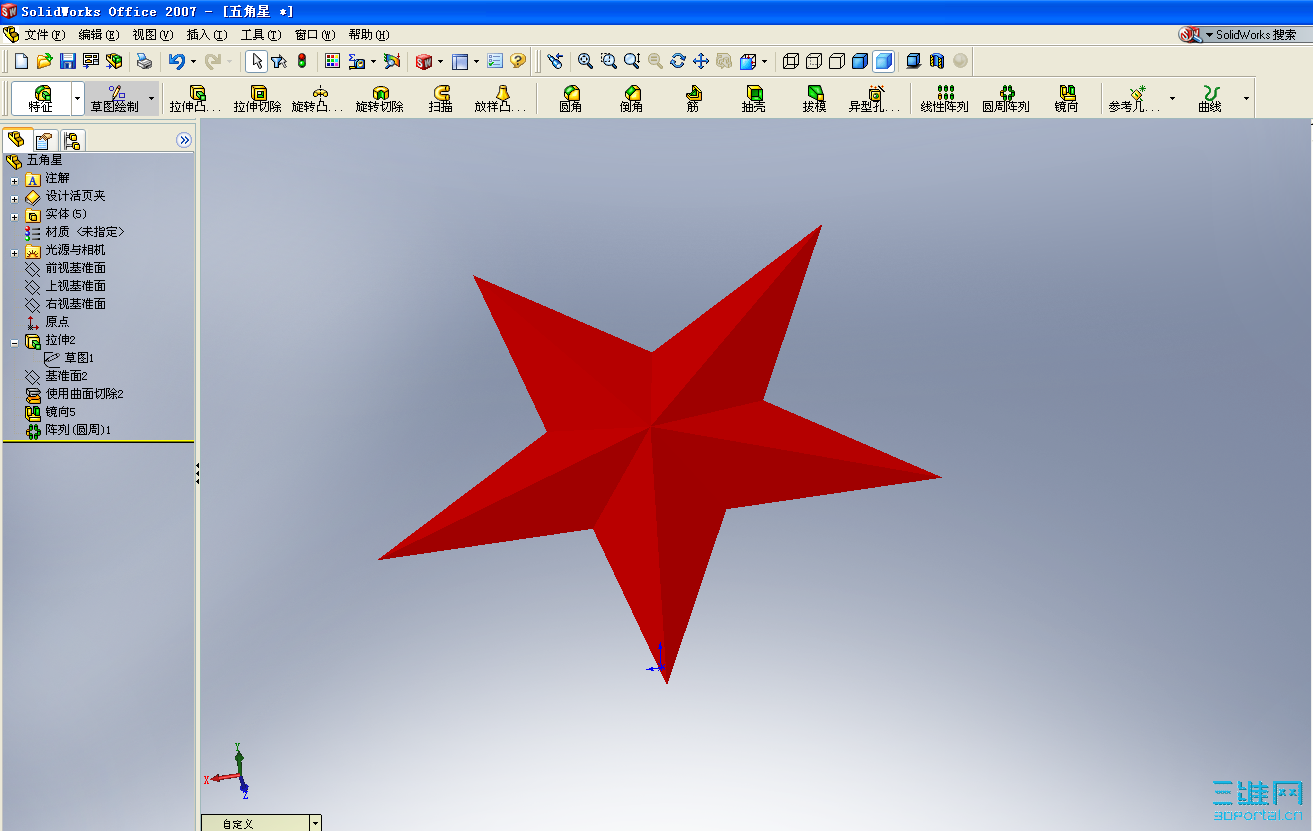Image resolution: width=1313 pixels, height=831 pixels.
Task: Open the 工具(T) menu
Action: 261,34
